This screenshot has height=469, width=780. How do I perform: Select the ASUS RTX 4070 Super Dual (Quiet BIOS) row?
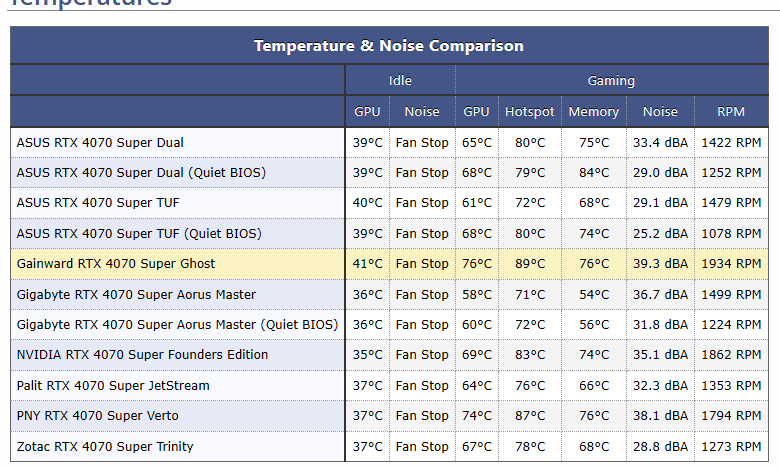click(x=141, y=173)
